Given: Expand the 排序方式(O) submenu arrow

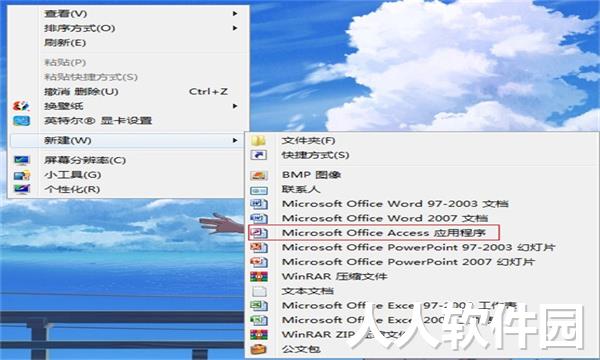Looking at the screenshot, I should coord(235,28).
